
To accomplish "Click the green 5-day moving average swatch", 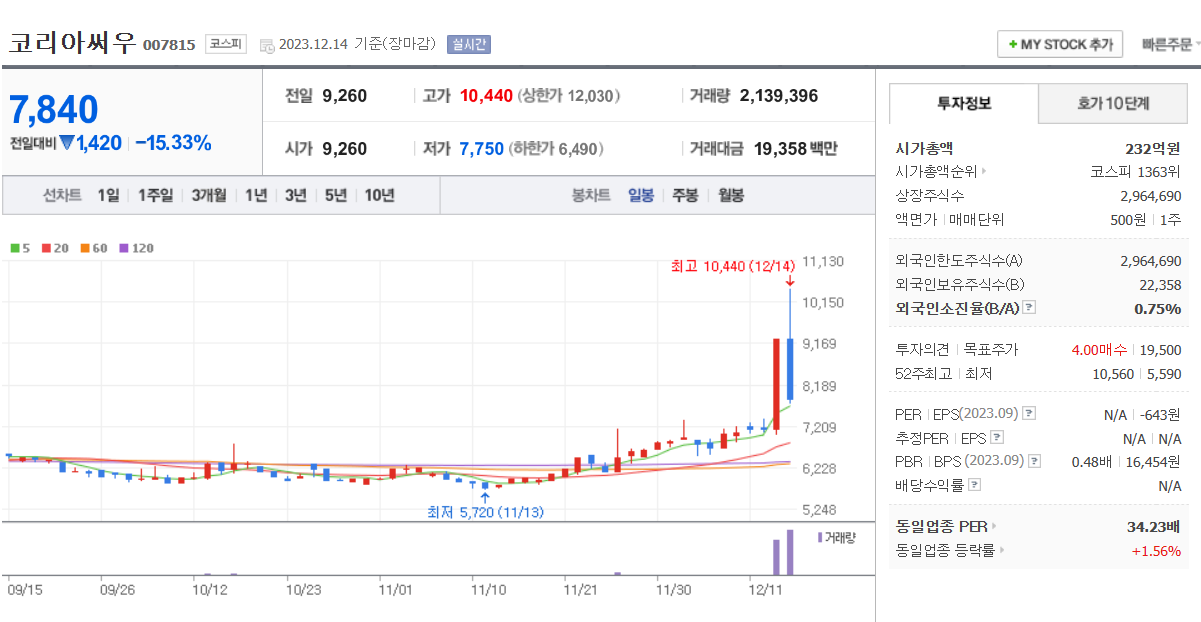I will coord(14,248).
